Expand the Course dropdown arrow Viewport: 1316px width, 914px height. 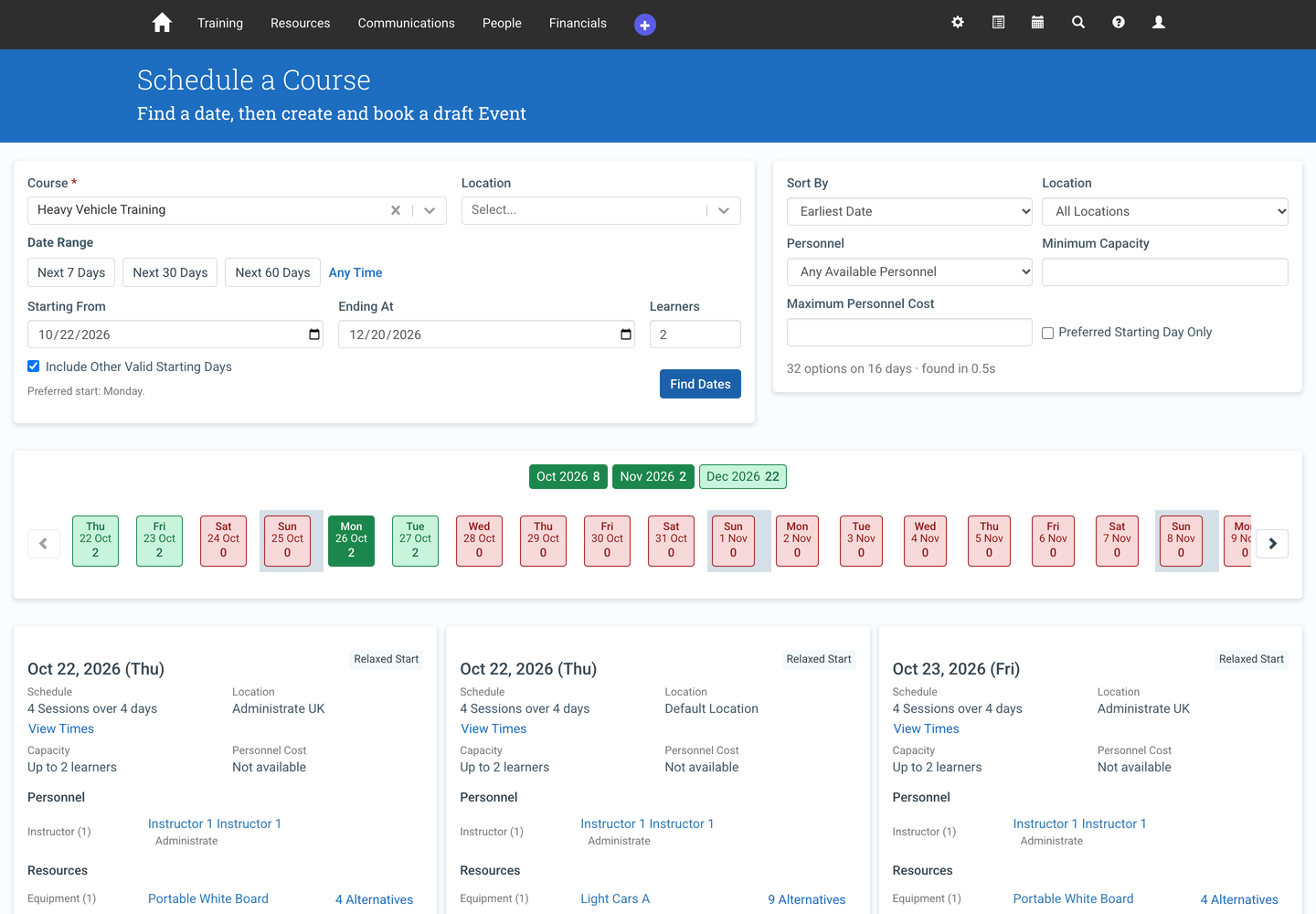[x=430, y=210]
